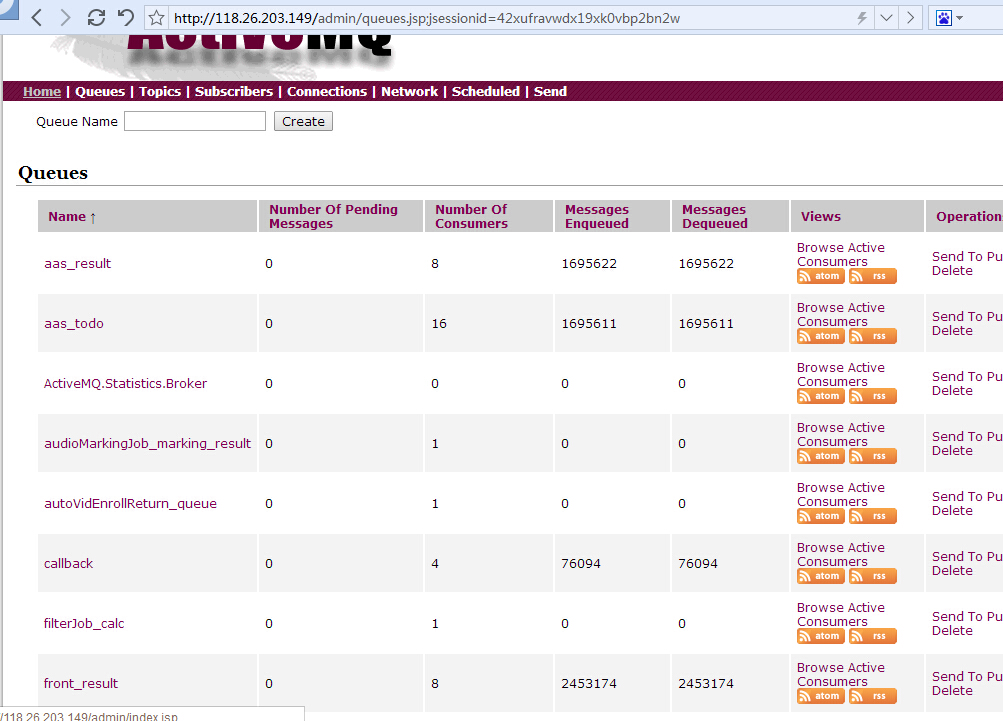Sort by Messages Dequeued header
Image resolution: width=1003 pixels, height=721 pixels.
[x=715, y=216]
